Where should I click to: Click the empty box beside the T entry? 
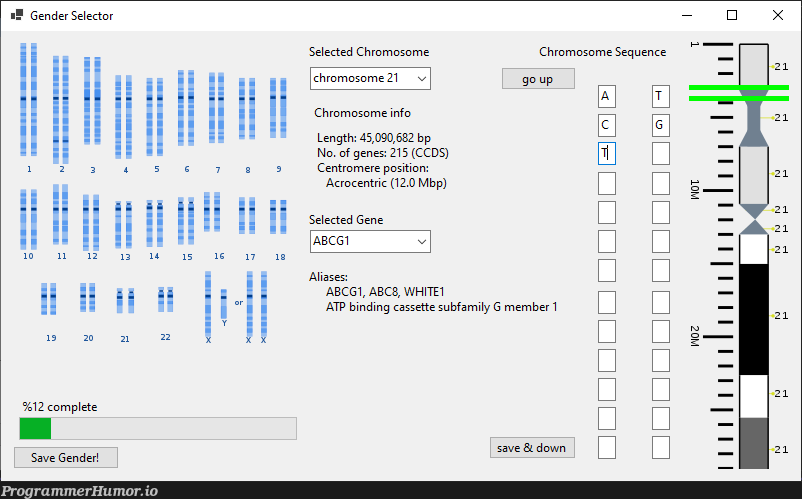tap(661, 153)
